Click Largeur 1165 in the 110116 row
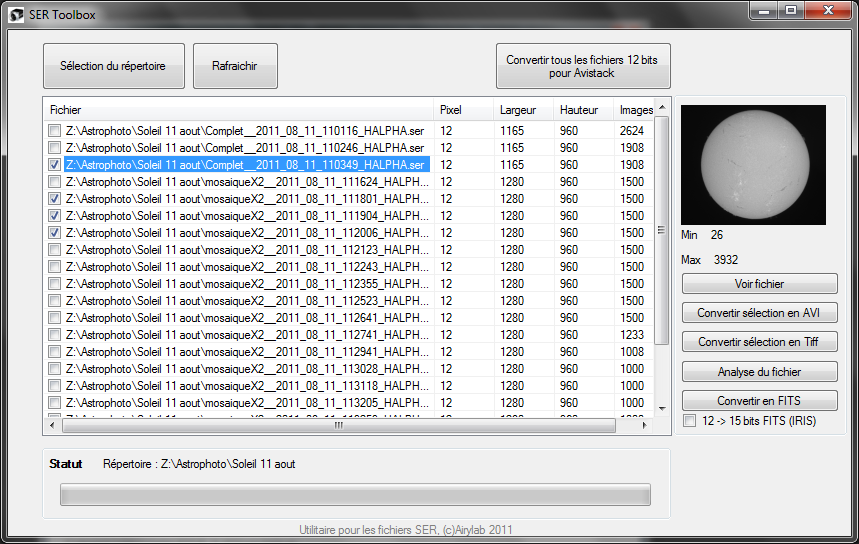This screenshot has width=859, height=544. point(512,130)
